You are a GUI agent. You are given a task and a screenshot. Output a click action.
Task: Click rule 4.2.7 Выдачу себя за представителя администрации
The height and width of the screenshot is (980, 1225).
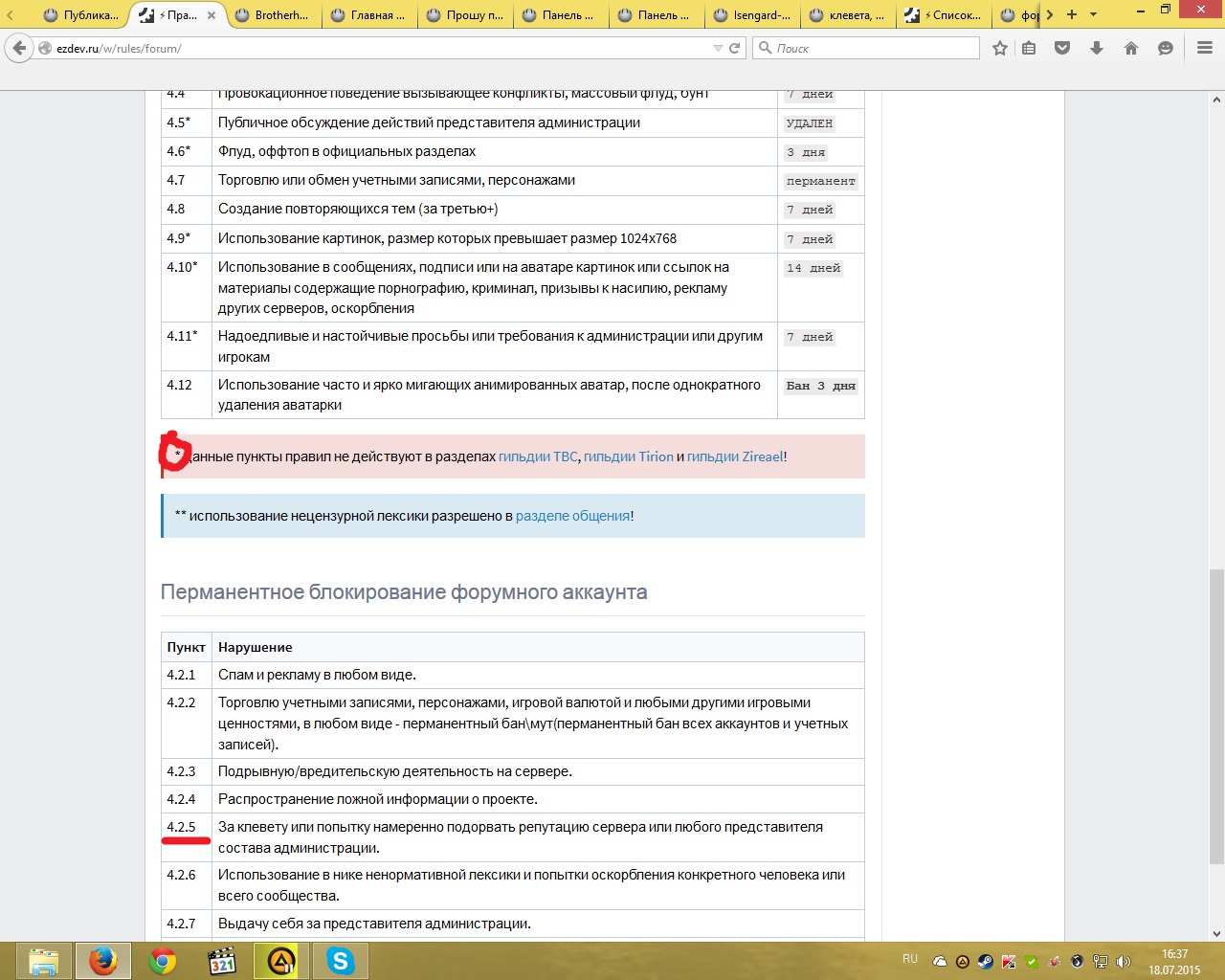click(x=374, y=924)
